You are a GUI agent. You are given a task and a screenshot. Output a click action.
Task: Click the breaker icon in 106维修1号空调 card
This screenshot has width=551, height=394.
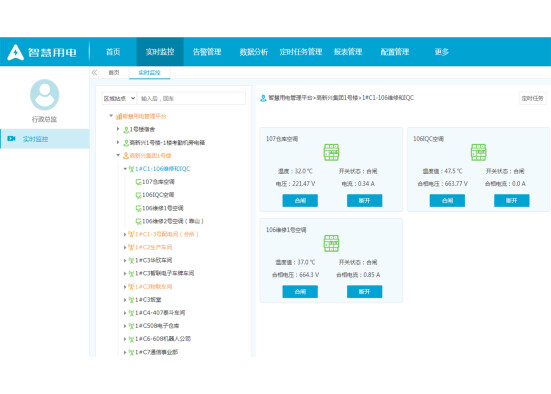coord(331,243)
